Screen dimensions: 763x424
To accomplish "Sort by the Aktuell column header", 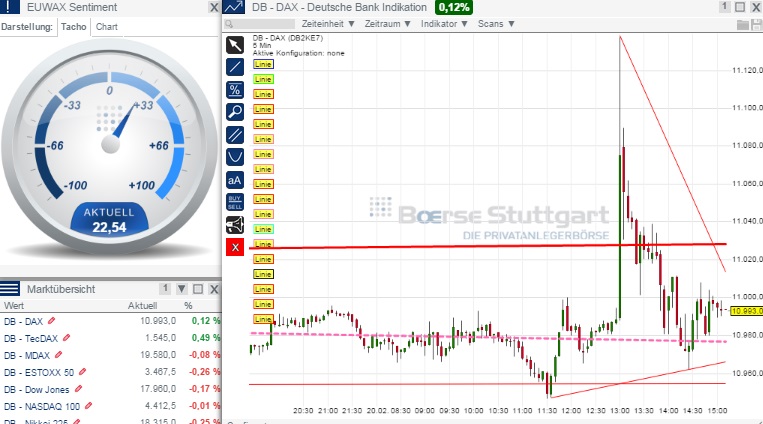I will pos(142,306).
